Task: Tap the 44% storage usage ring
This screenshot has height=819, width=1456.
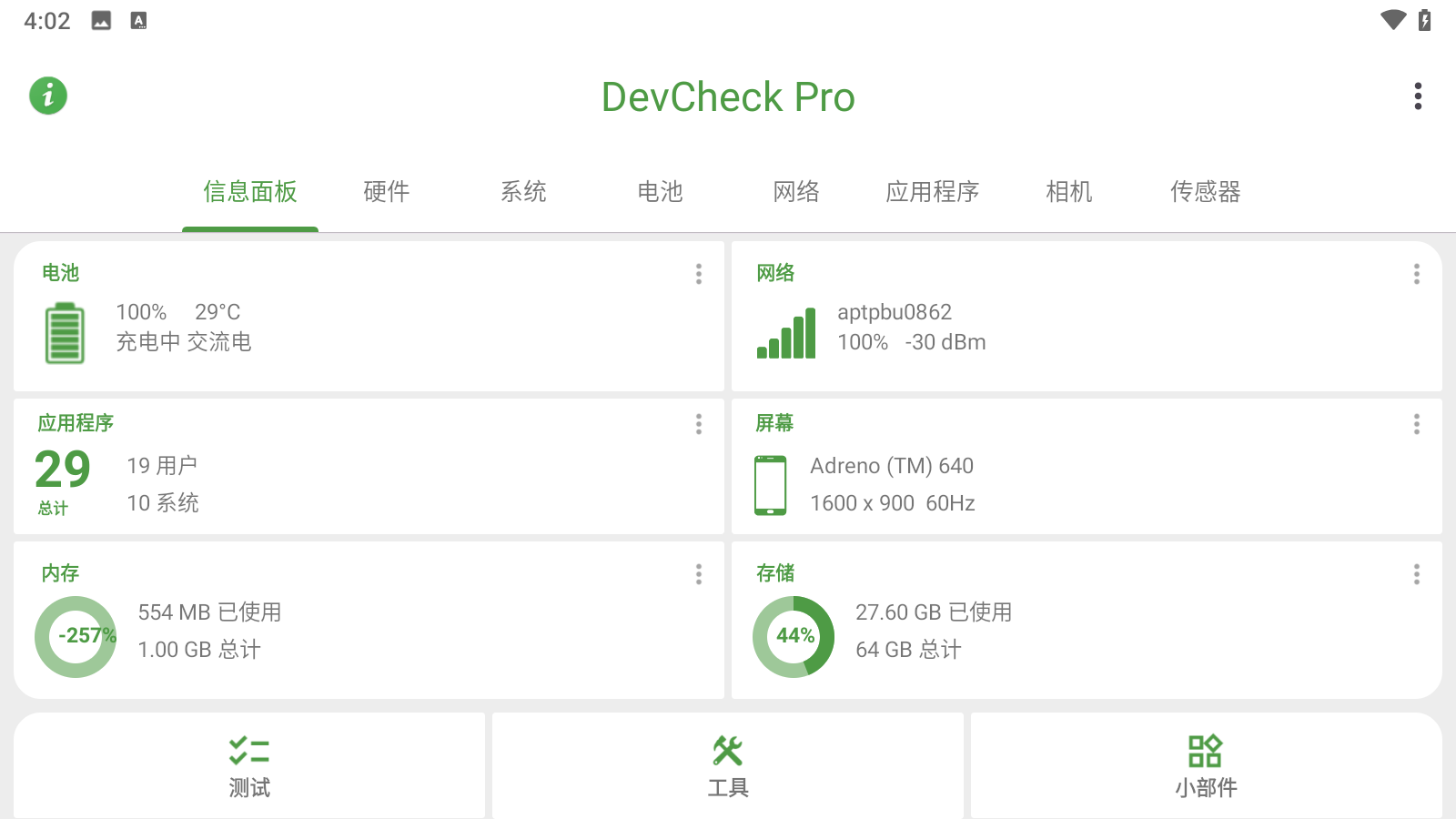Action: [x=794, y=636]
